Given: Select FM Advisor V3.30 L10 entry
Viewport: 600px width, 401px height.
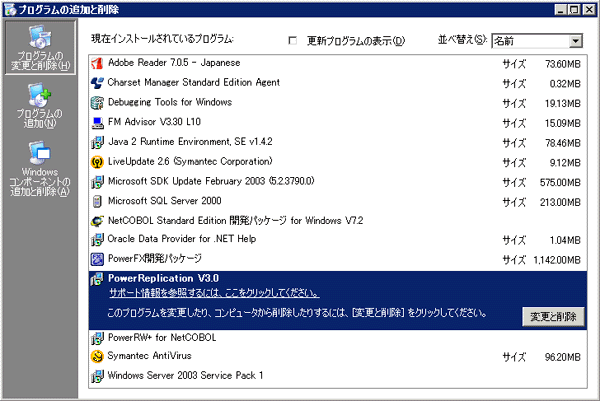Looking at the screenshot, I should [338, 122].
